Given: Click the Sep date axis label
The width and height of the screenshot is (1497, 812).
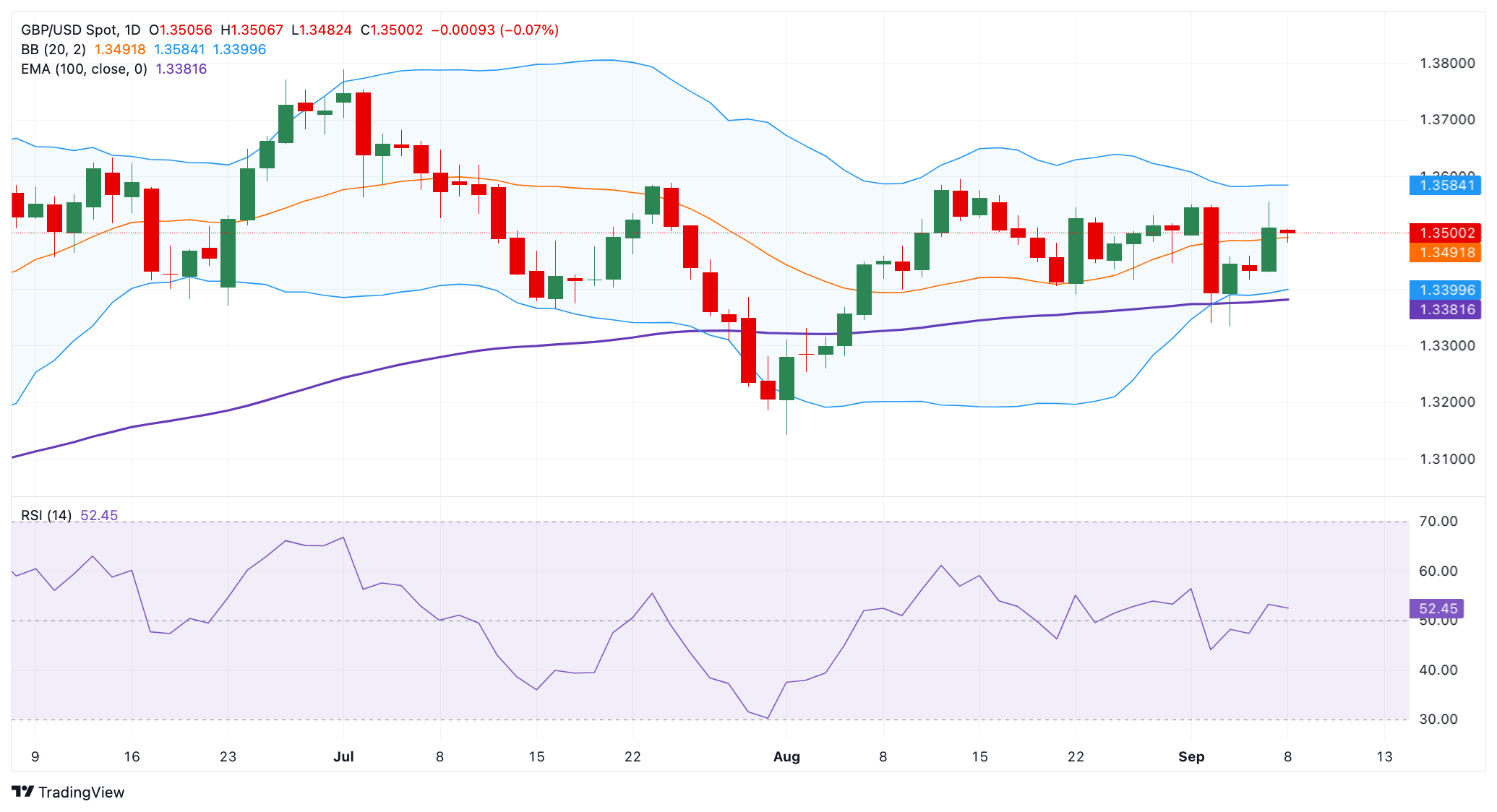Looking at the screenshot, I should point(1191,756).
